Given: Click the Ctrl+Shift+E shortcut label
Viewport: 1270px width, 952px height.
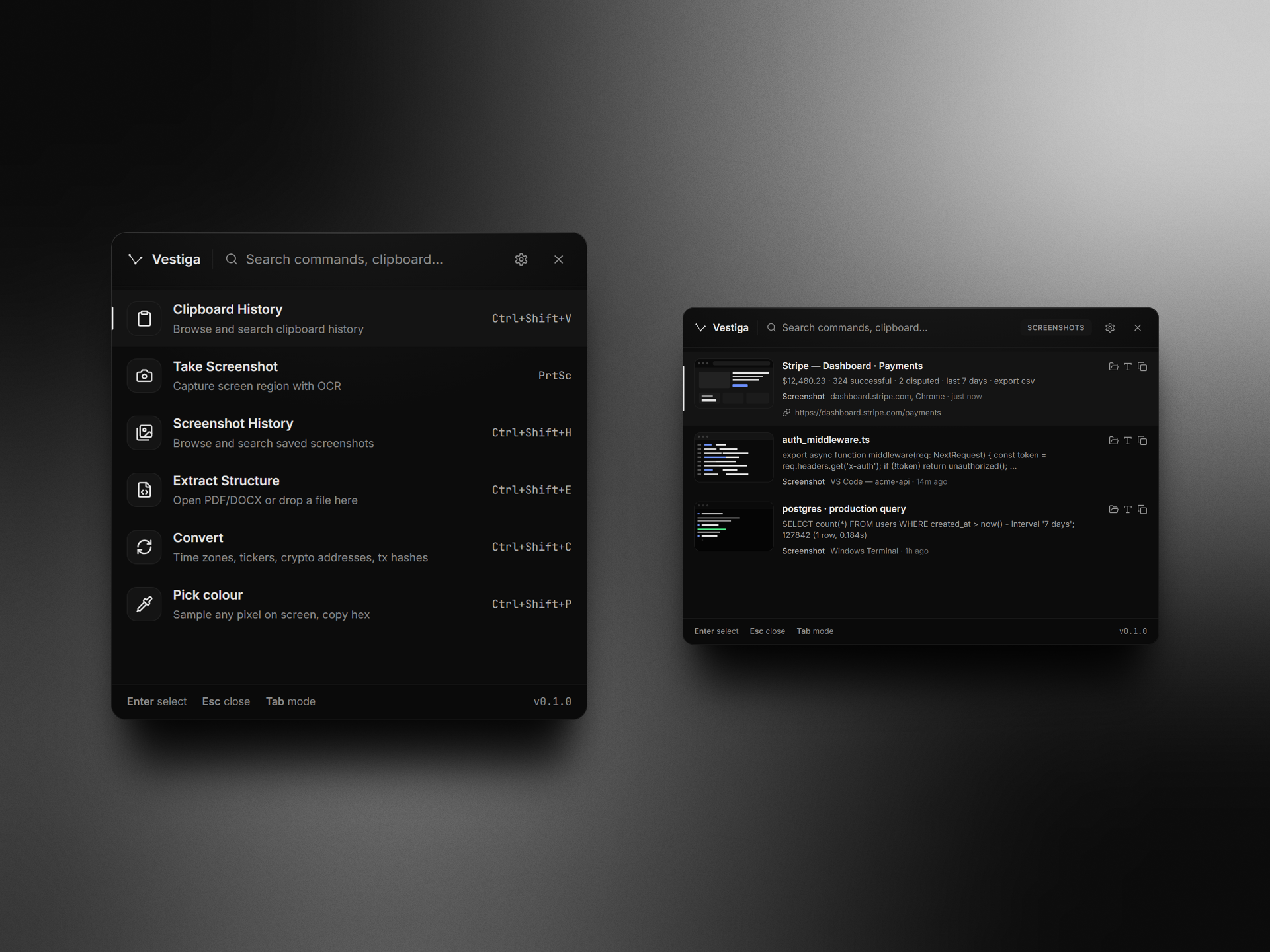Looking at the screenshot, I should pos(531,490).
